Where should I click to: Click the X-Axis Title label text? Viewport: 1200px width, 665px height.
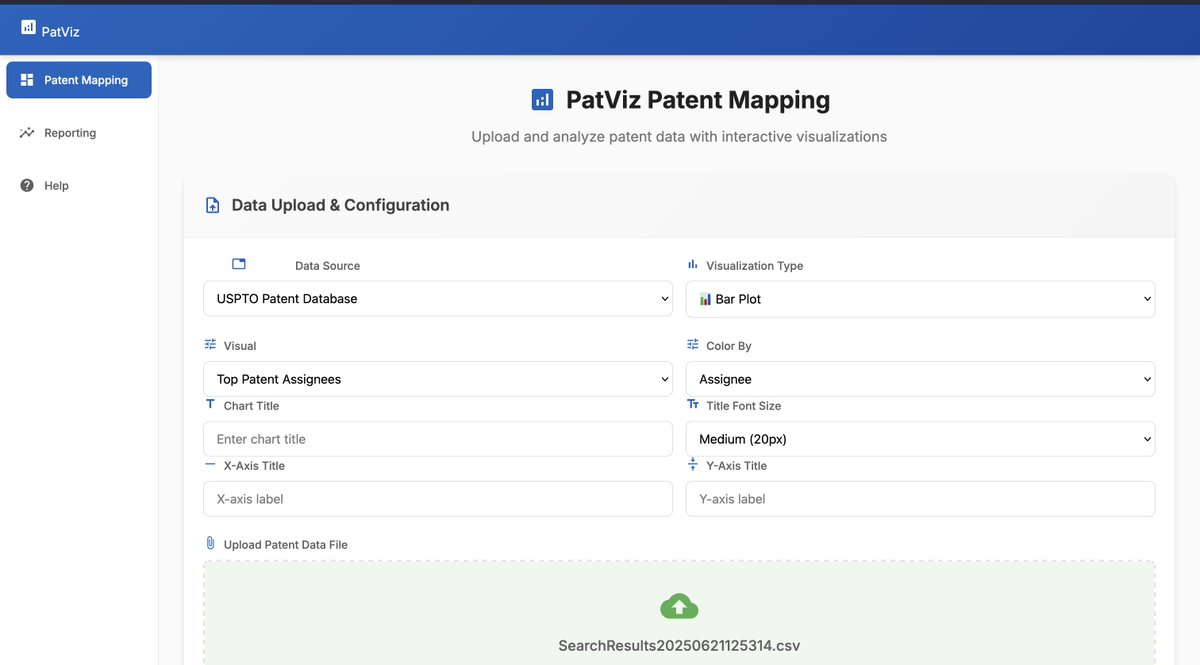pos(254,466)
